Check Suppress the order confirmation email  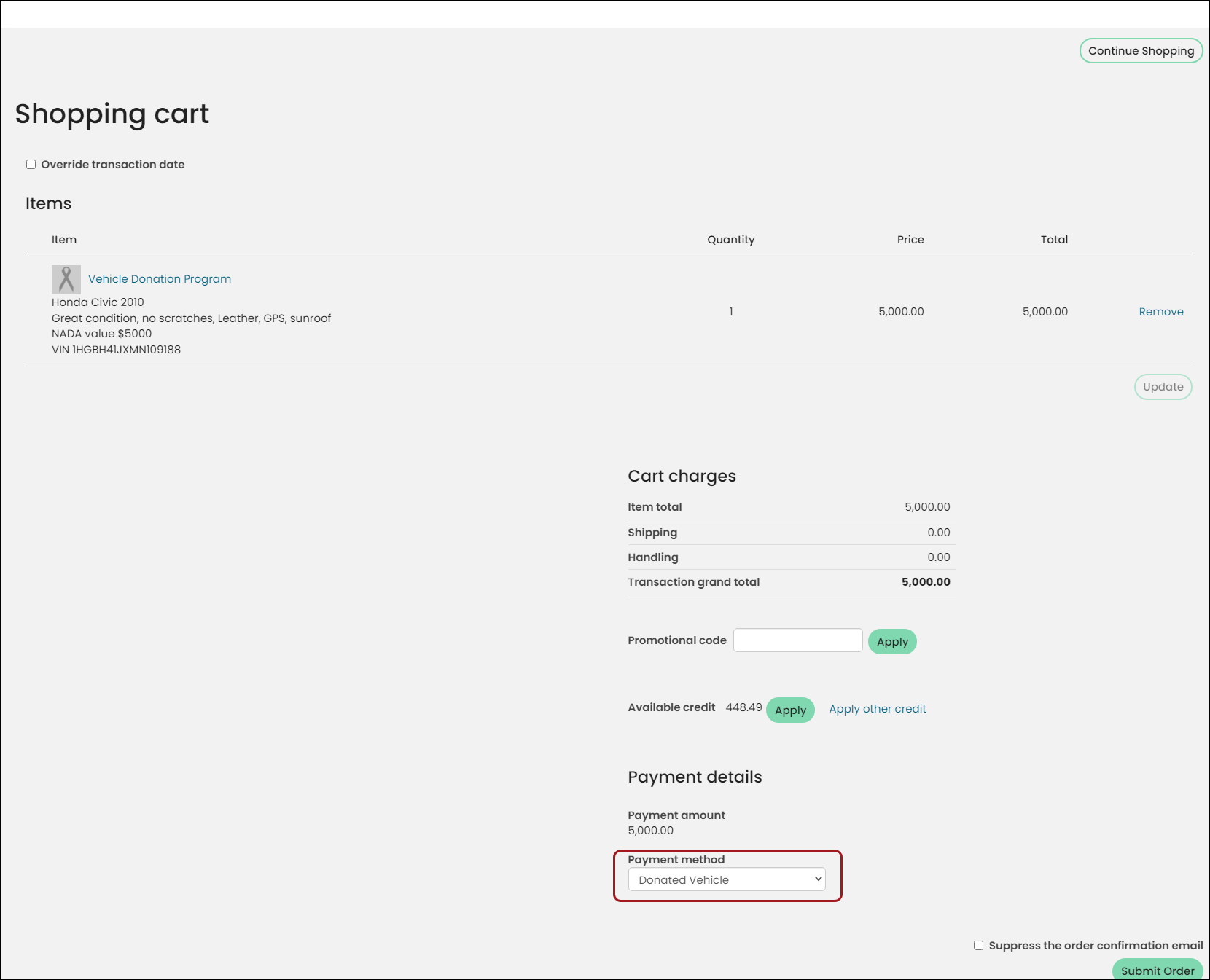pos(978,946)
